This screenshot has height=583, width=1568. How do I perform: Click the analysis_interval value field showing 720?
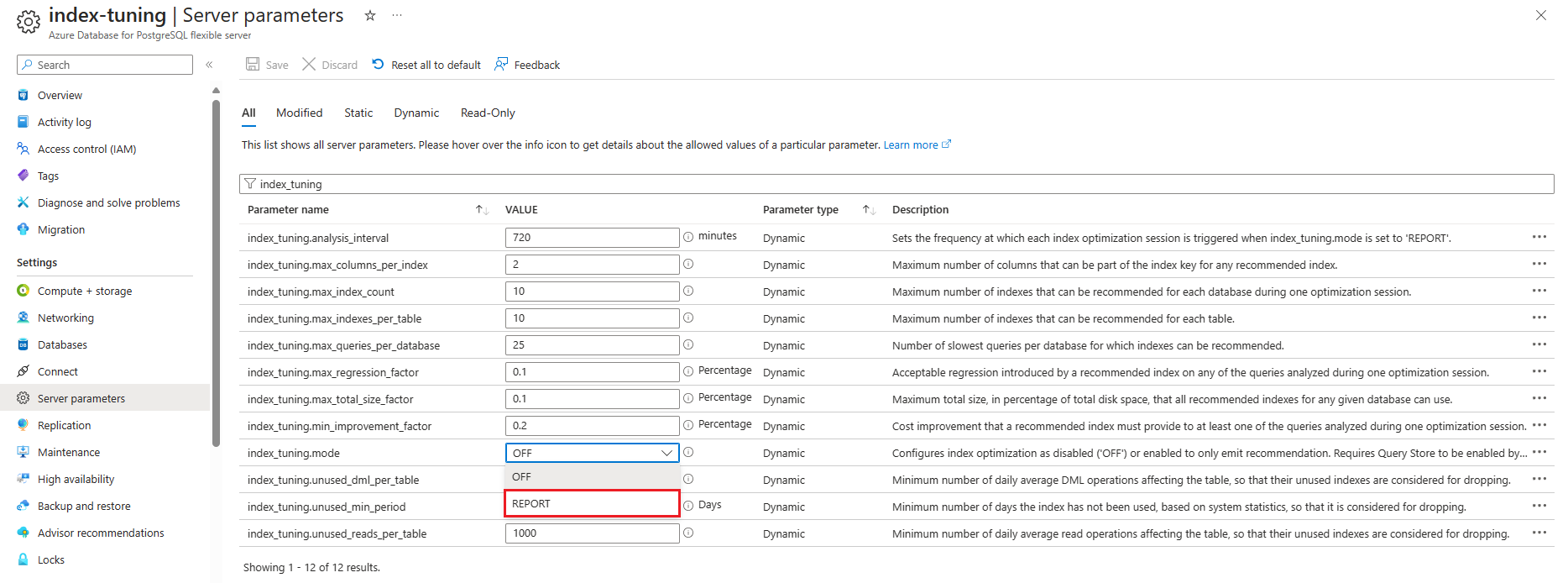click(x=592, y=238)
